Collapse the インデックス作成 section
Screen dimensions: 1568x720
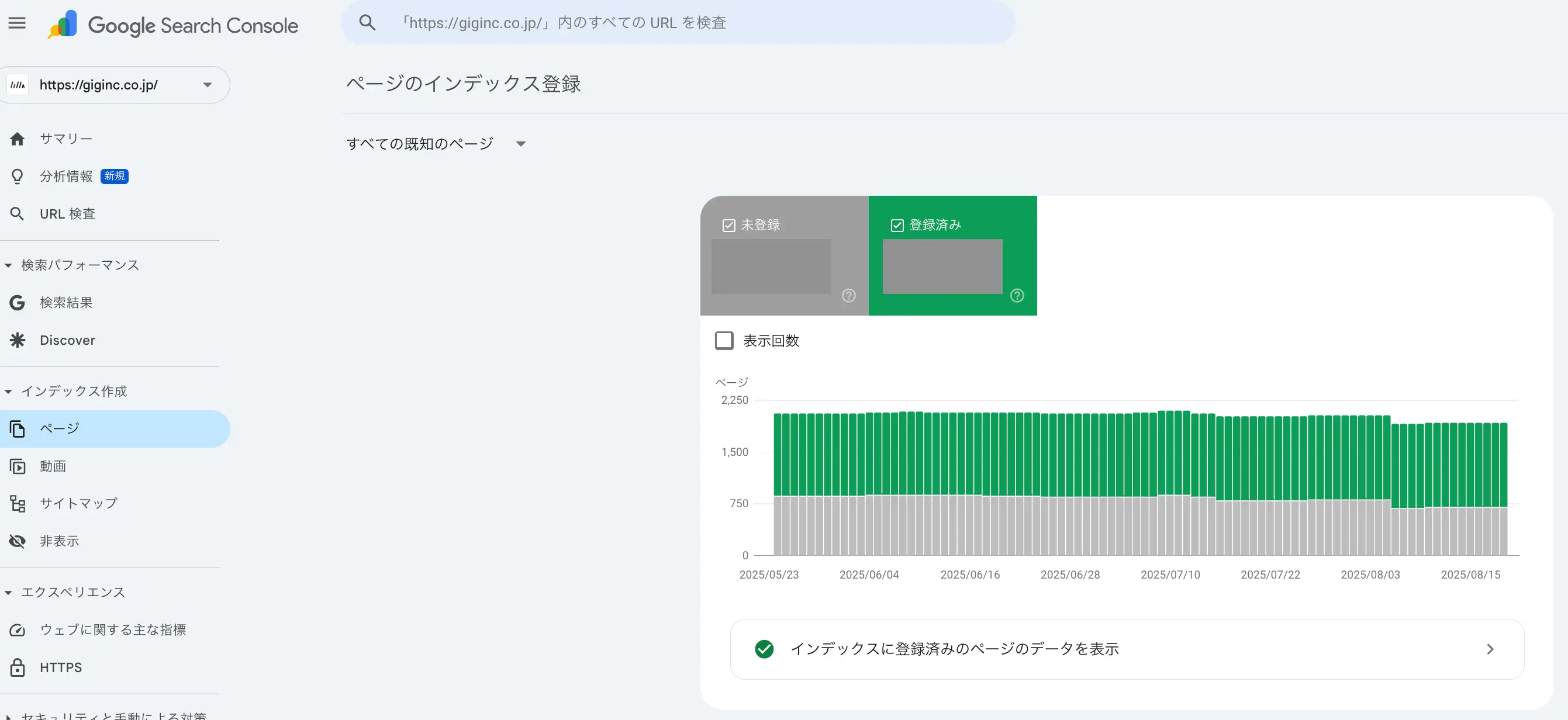coord(8,392)
